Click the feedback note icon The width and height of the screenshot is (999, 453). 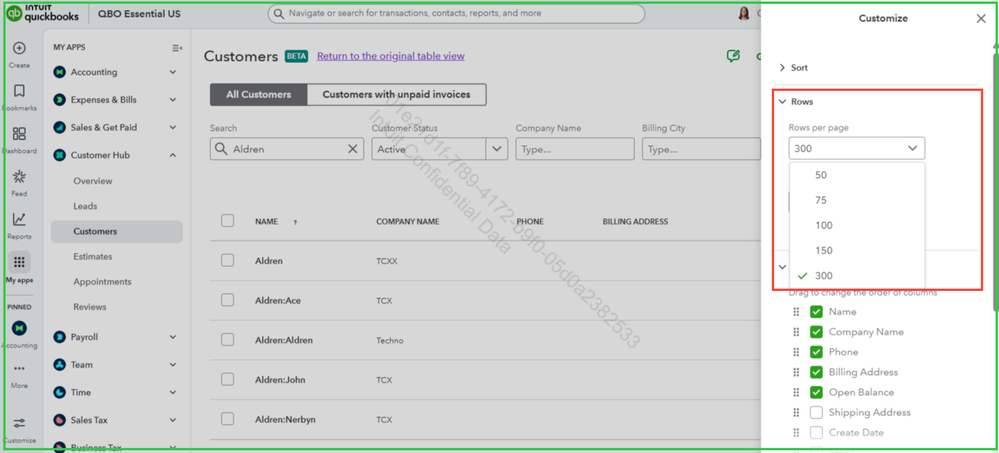tap(733, 56)
